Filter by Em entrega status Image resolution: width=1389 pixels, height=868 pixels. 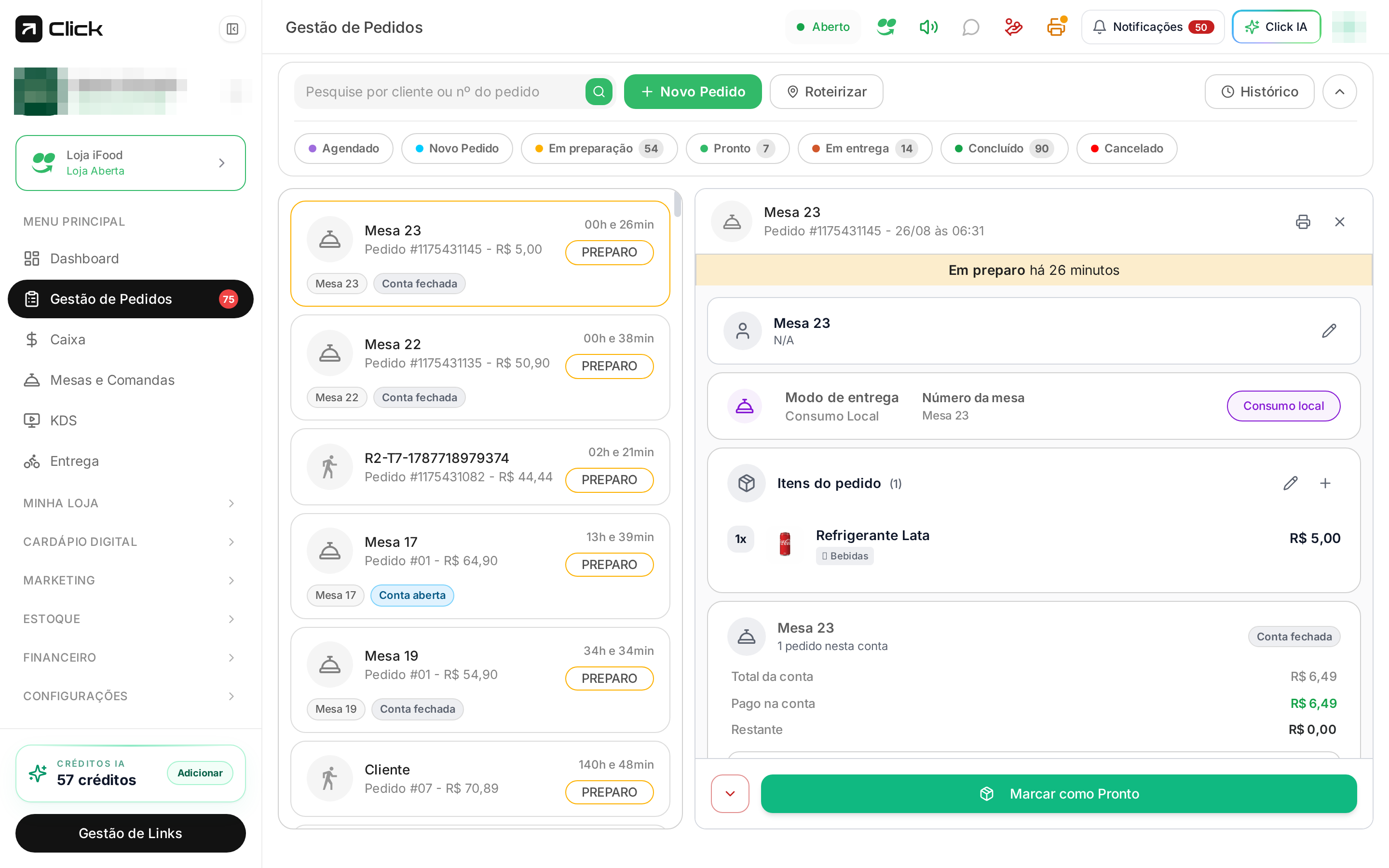865,149
